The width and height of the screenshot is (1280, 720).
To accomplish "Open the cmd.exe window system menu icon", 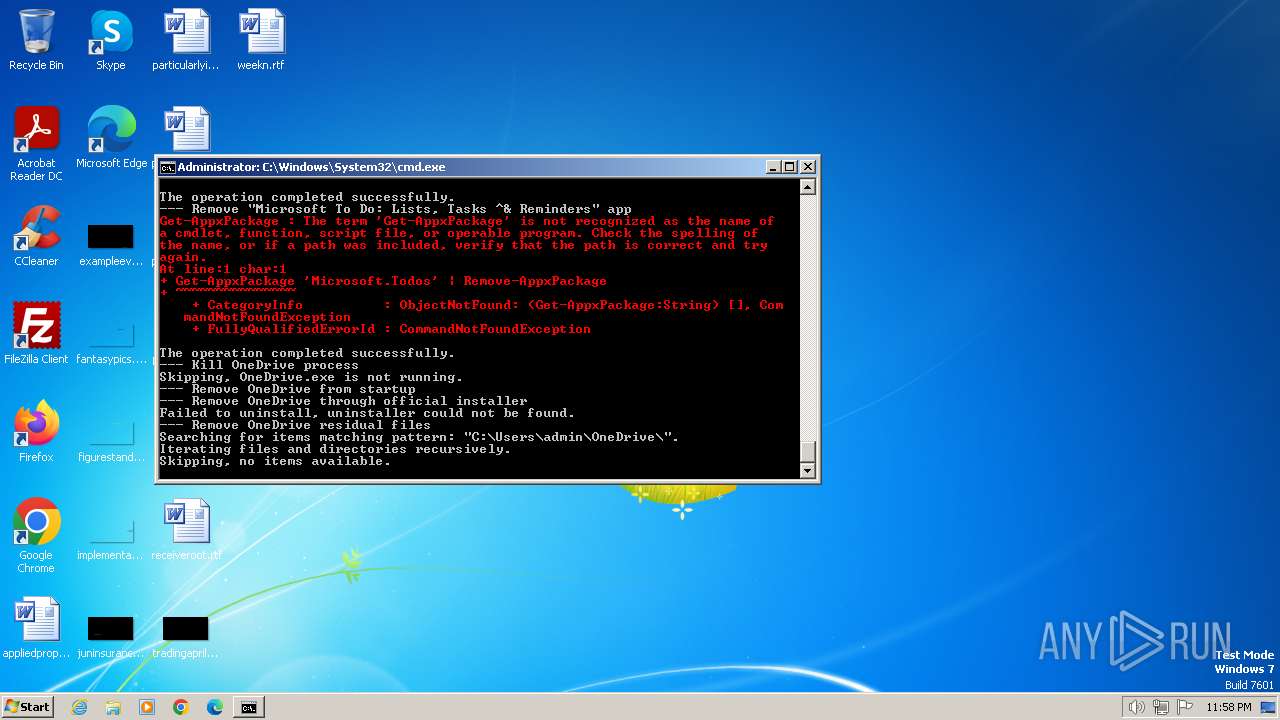I will 168,167.
